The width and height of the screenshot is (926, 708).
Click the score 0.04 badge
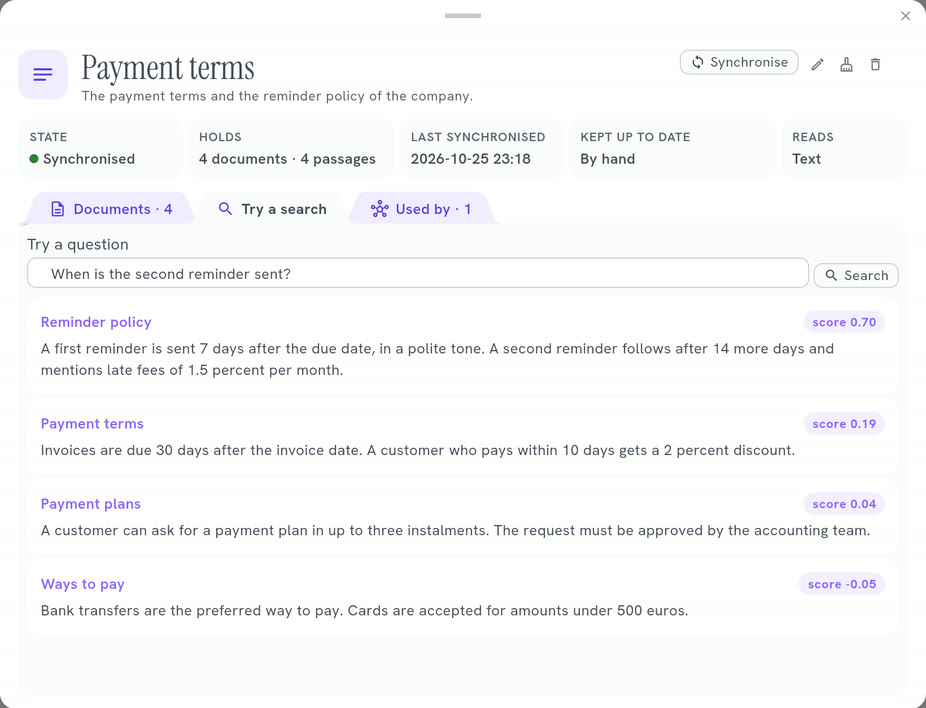pos(844,504)
